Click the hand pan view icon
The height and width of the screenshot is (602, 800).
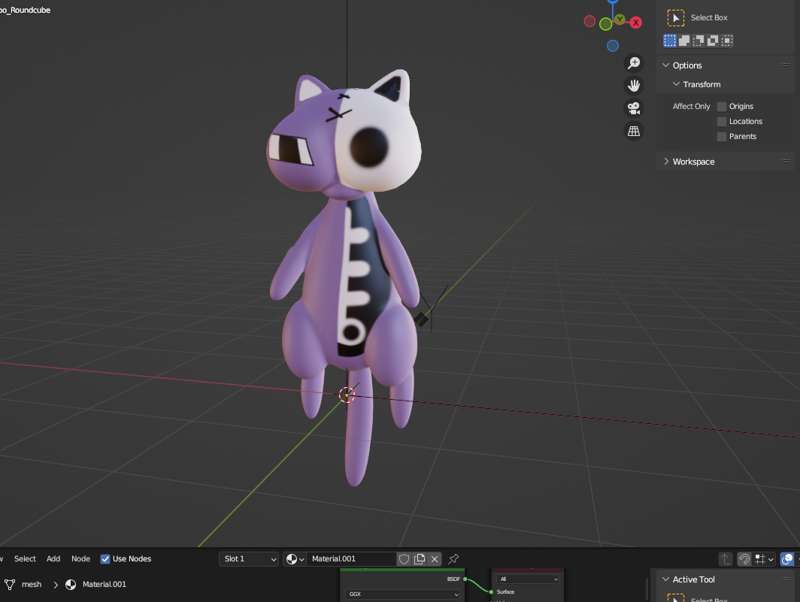pos(634,85)
